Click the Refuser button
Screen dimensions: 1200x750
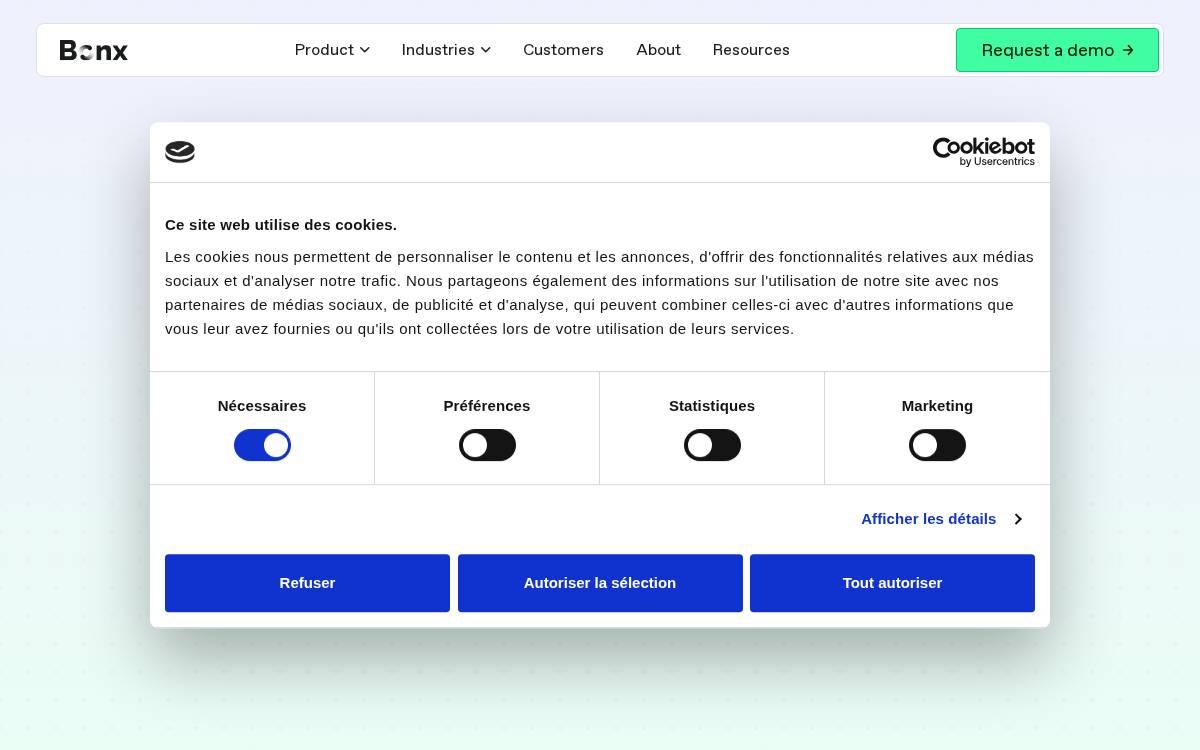[307, 583]
